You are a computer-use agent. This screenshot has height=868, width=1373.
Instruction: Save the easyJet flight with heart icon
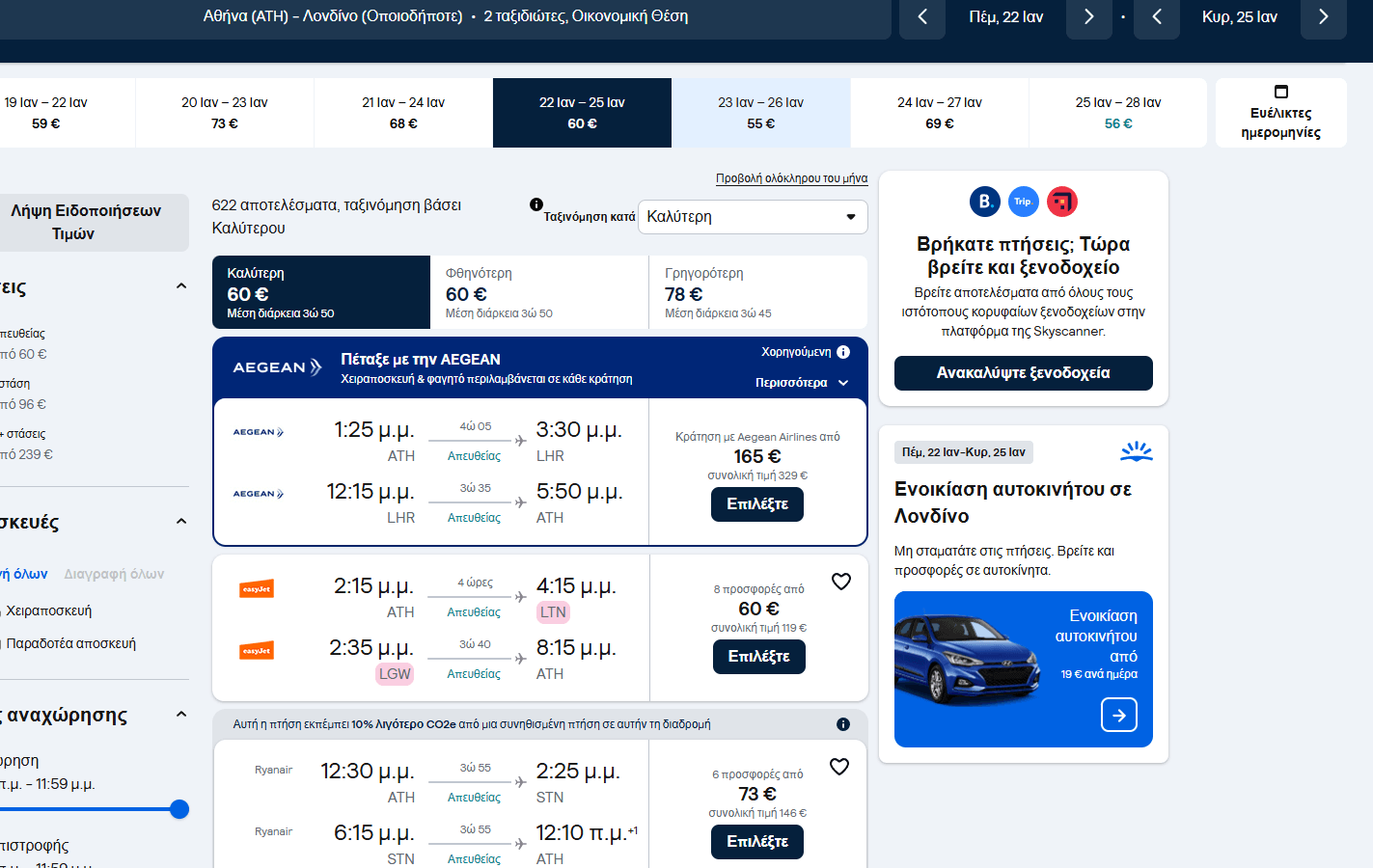(x=841, y=582)
